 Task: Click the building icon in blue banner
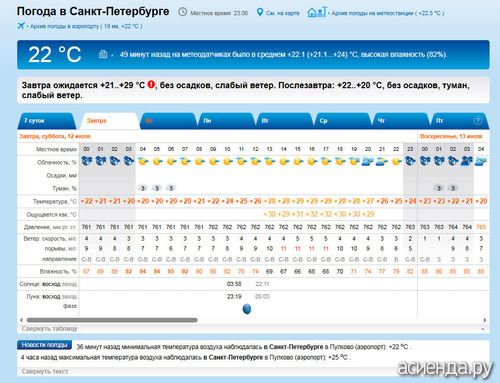pos(103,54)
